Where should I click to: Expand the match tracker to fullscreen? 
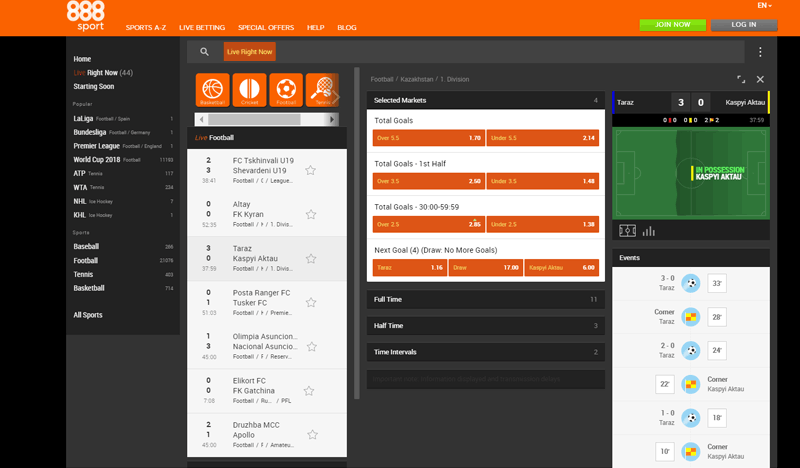click(x=741, y=79)
